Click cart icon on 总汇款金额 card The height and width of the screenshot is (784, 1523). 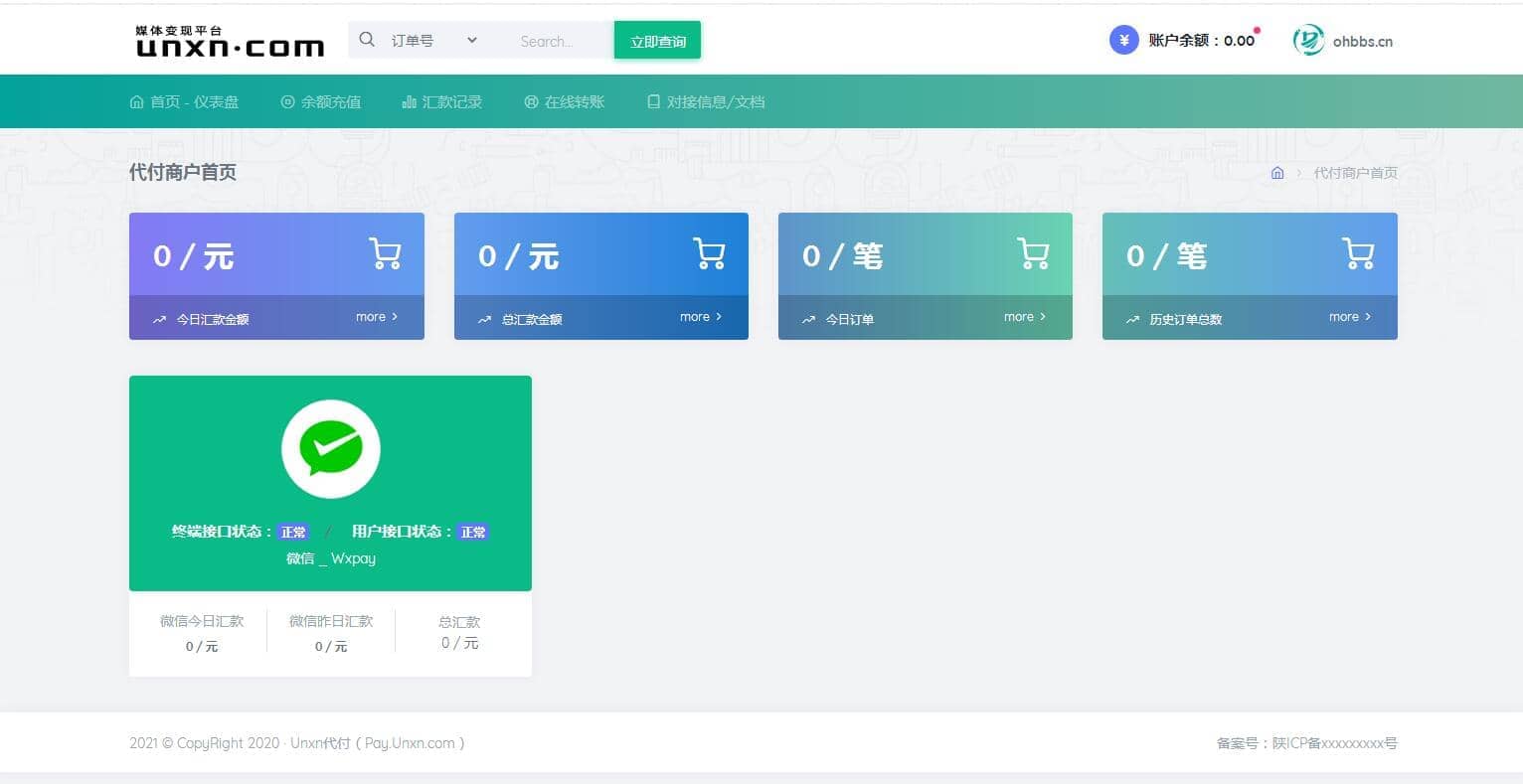tap(709, 253)
